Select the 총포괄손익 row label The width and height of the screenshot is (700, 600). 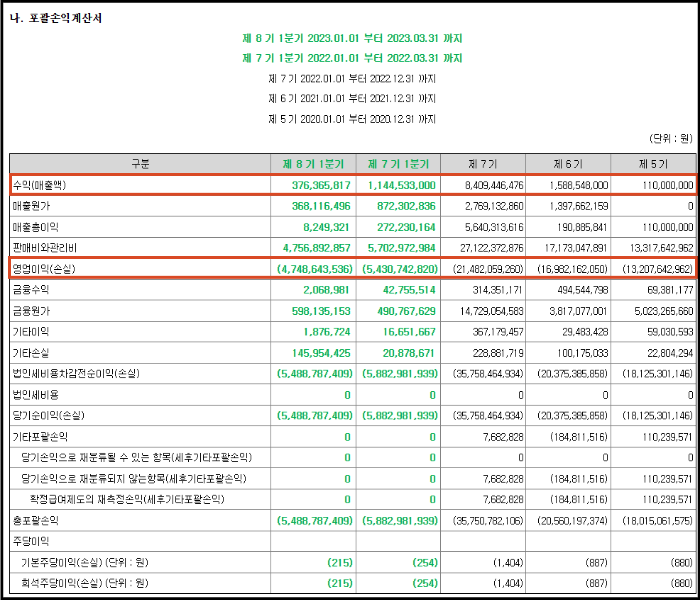(x=35, y=521)
